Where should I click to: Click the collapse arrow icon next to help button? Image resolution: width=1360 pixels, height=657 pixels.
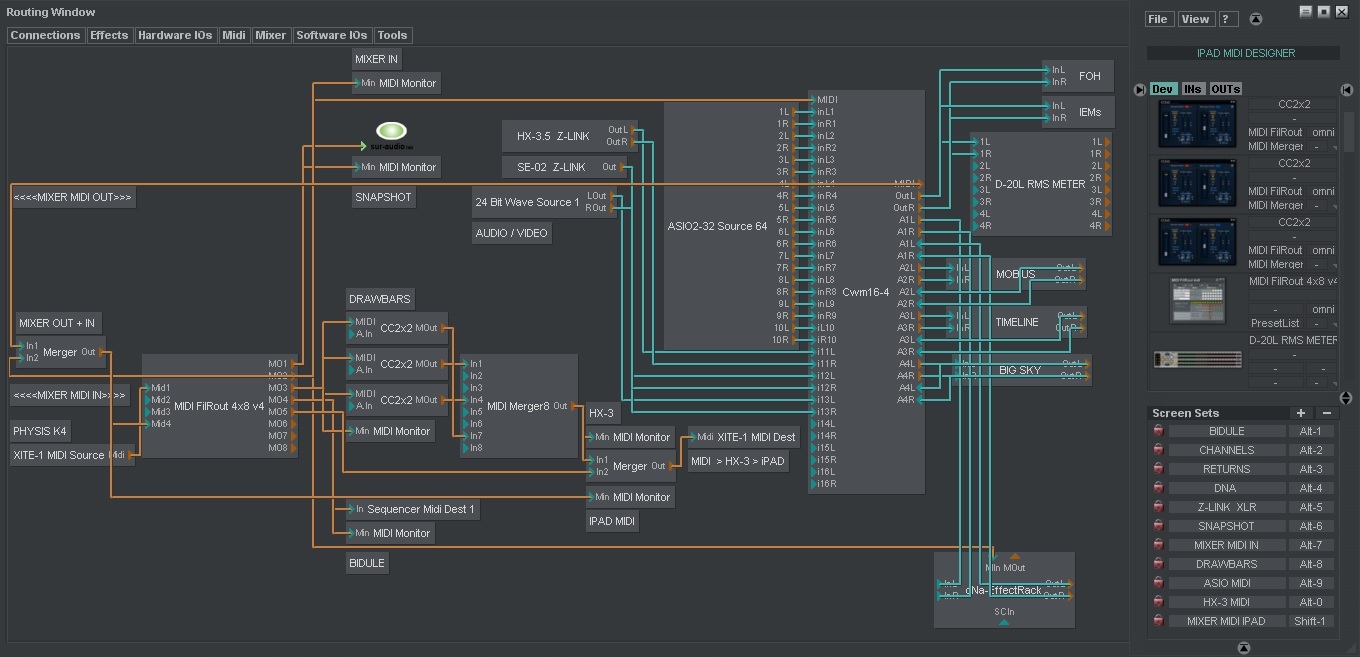point(1256,19)
